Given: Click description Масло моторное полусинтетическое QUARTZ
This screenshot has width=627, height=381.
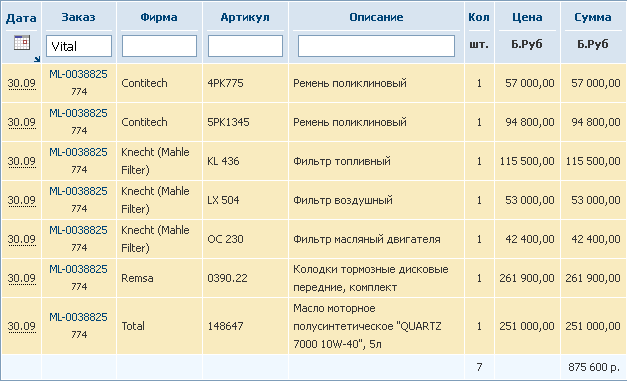Looking at the screenshot, I should click(367, 326).
